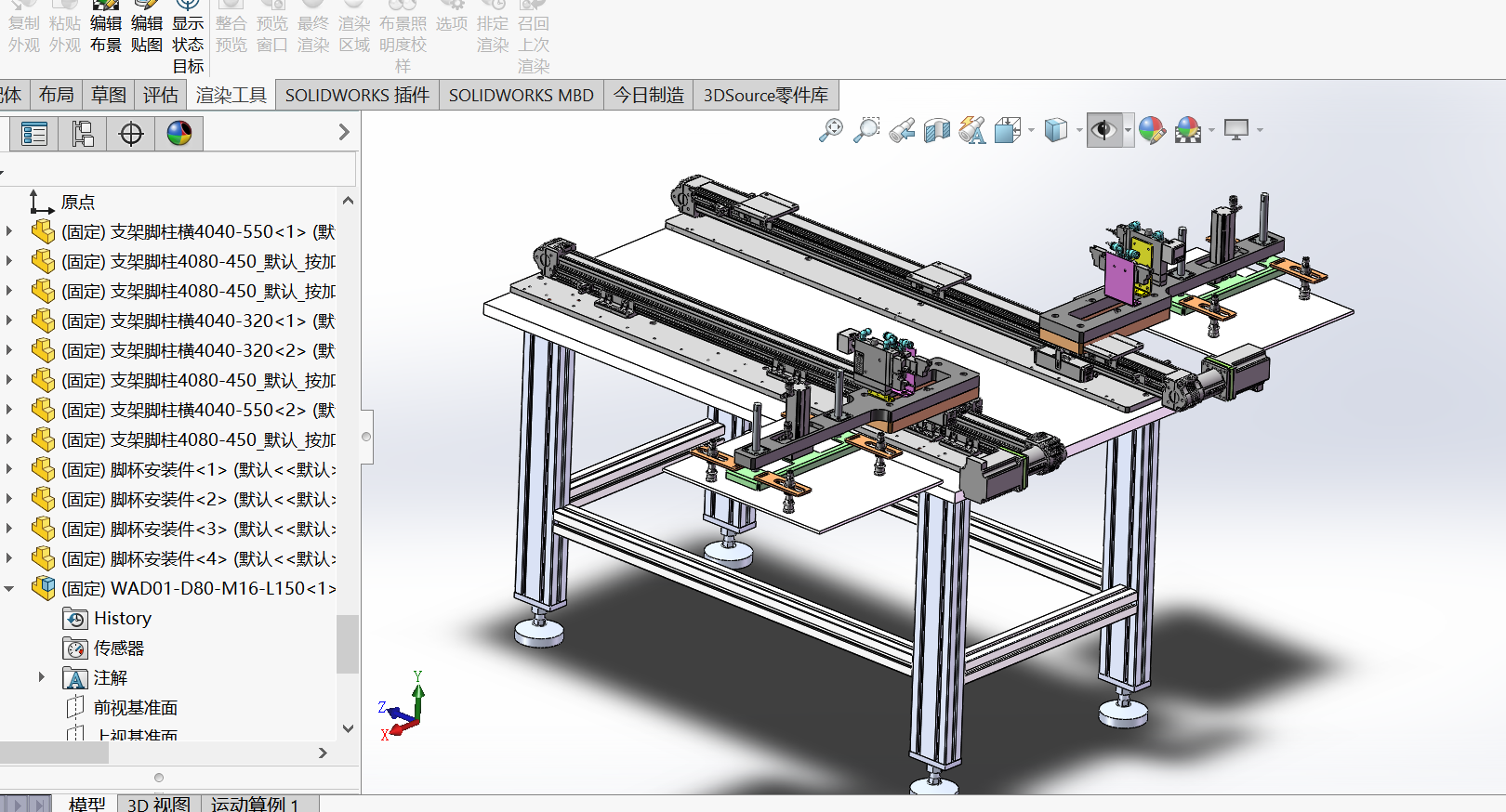This screenshot has width=1506, height=812.
Task: Open the Apply Scene dropdown arrow
Action: (1211, 131)
